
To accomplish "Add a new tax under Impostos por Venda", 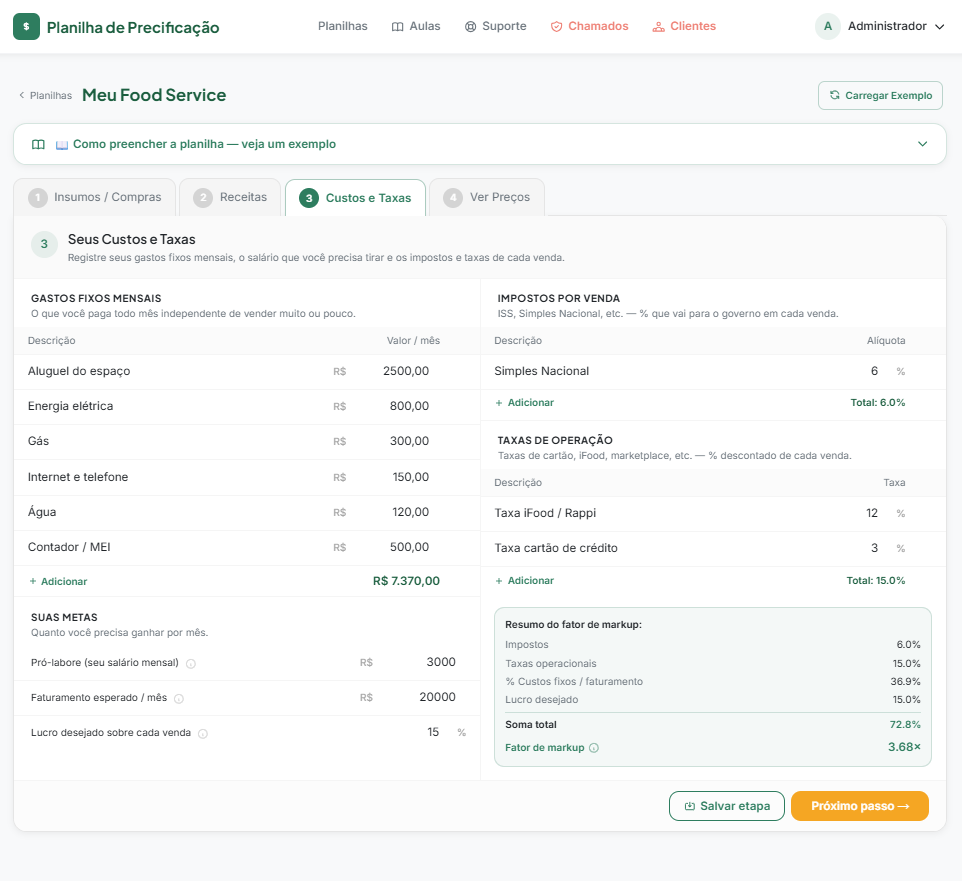I will 525,403.
